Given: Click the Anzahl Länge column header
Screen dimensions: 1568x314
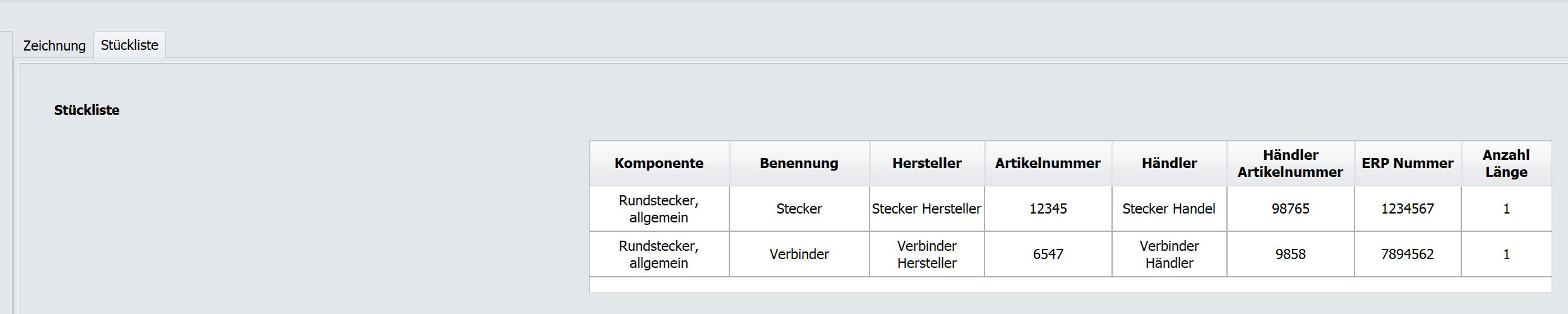Looking at the screenshot, I should point(1506,164).
